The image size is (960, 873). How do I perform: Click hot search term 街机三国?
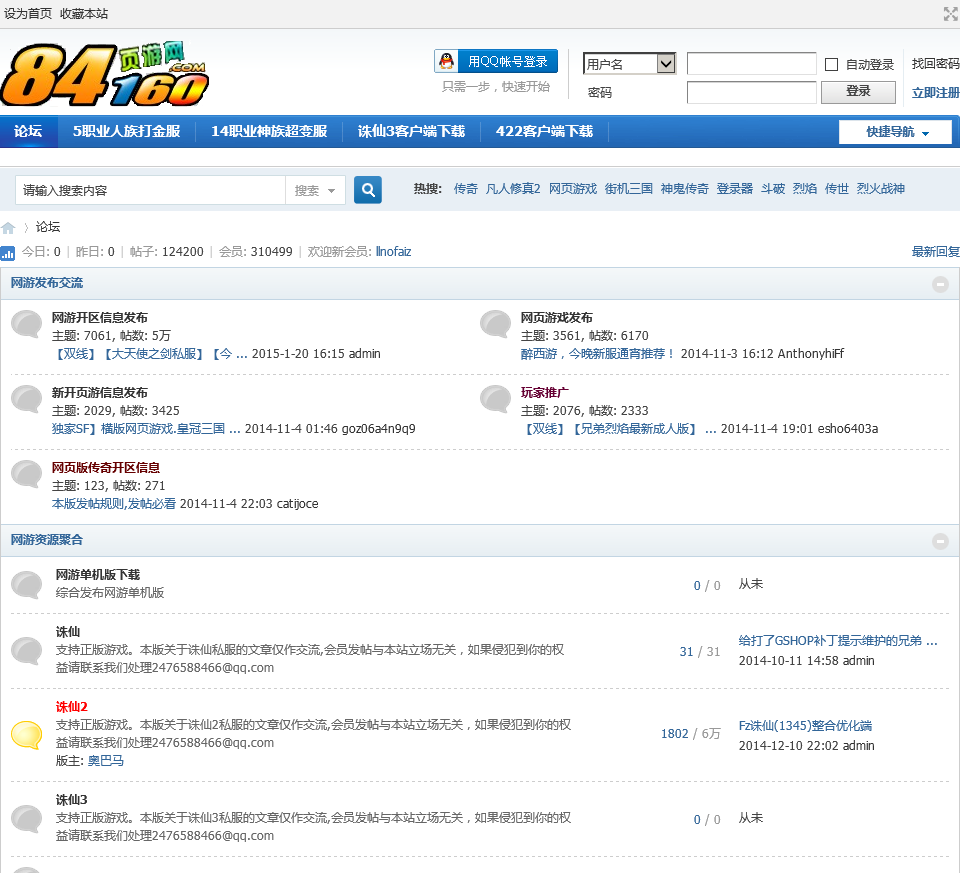click(629, 189)
